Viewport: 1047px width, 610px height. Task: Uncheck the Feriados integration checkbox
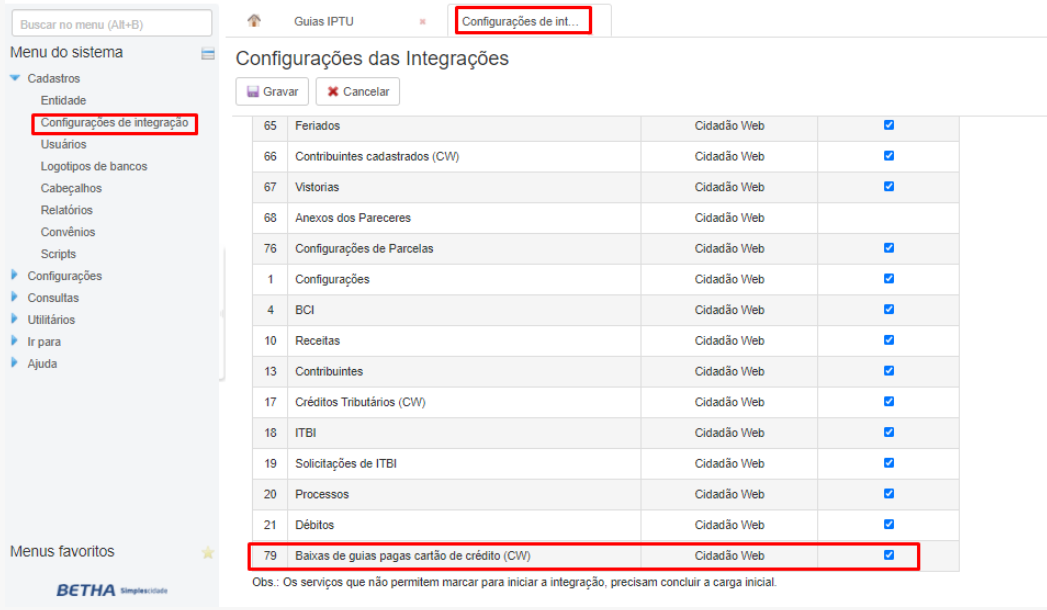[888, 125]
